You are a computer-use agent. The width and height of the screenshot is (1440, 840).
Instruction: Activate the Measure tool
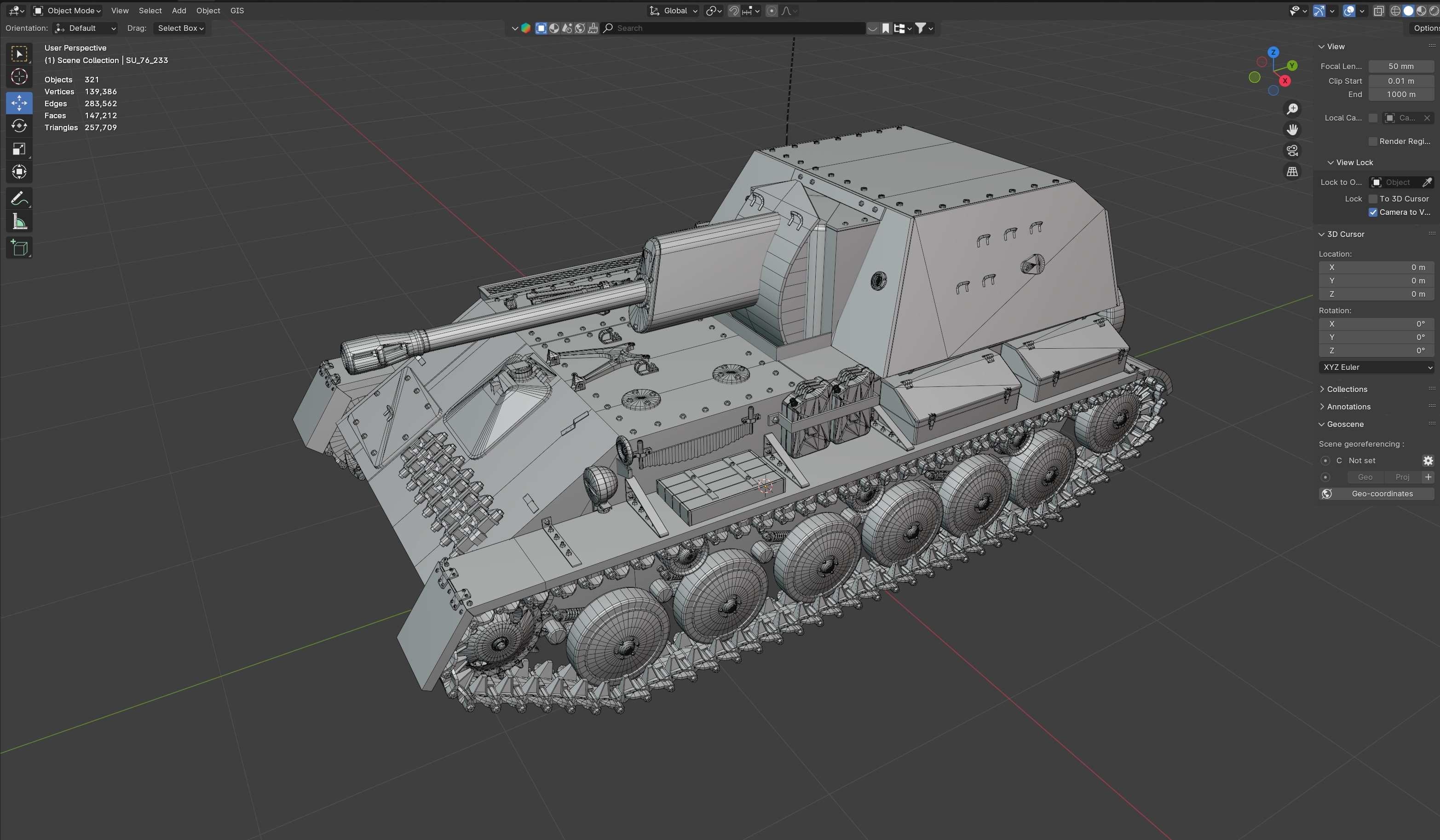tap(19, 222)
